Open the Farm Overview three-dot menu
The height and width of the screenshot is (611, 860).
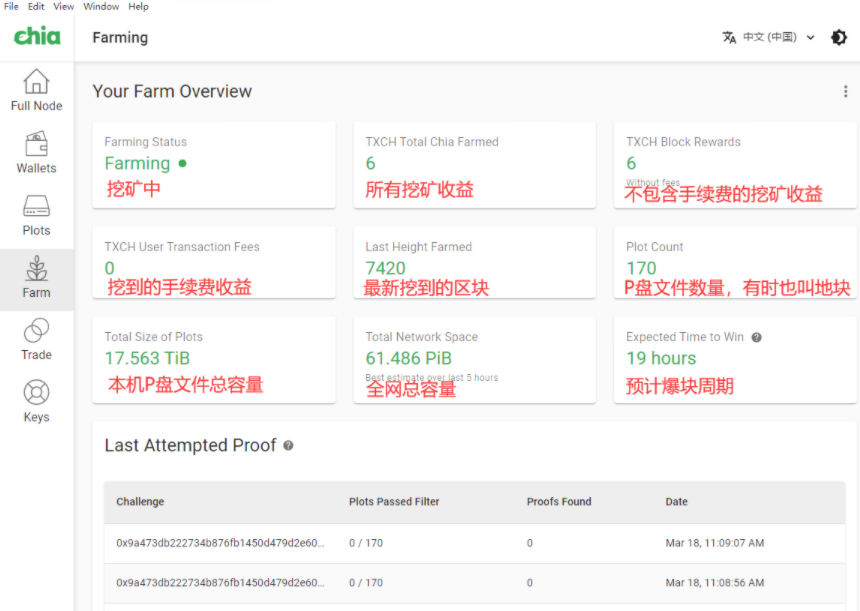click(845, 91)
